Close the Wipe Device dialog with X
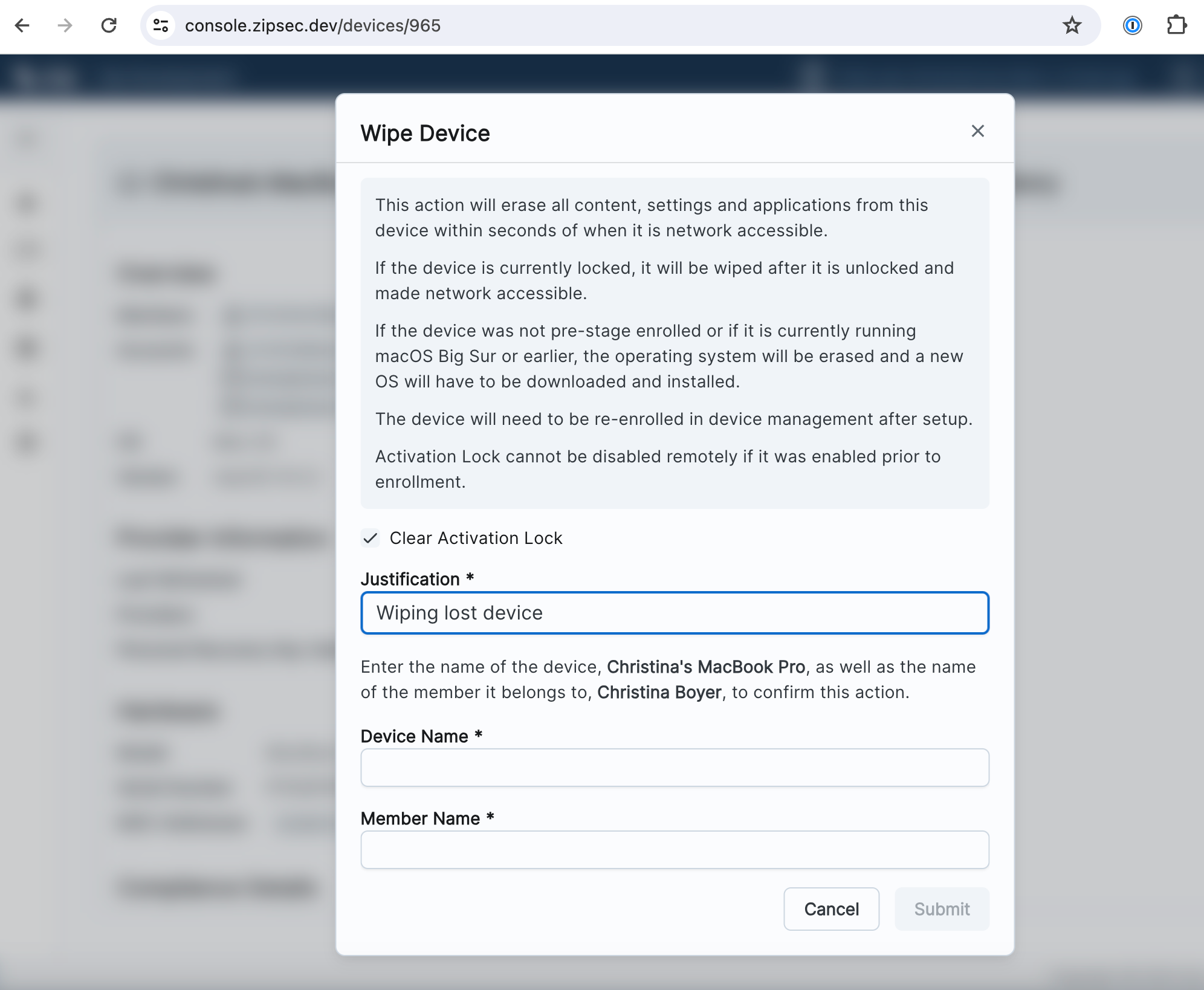The height and width of the screenshot is (990, 1204). (977, 131)
